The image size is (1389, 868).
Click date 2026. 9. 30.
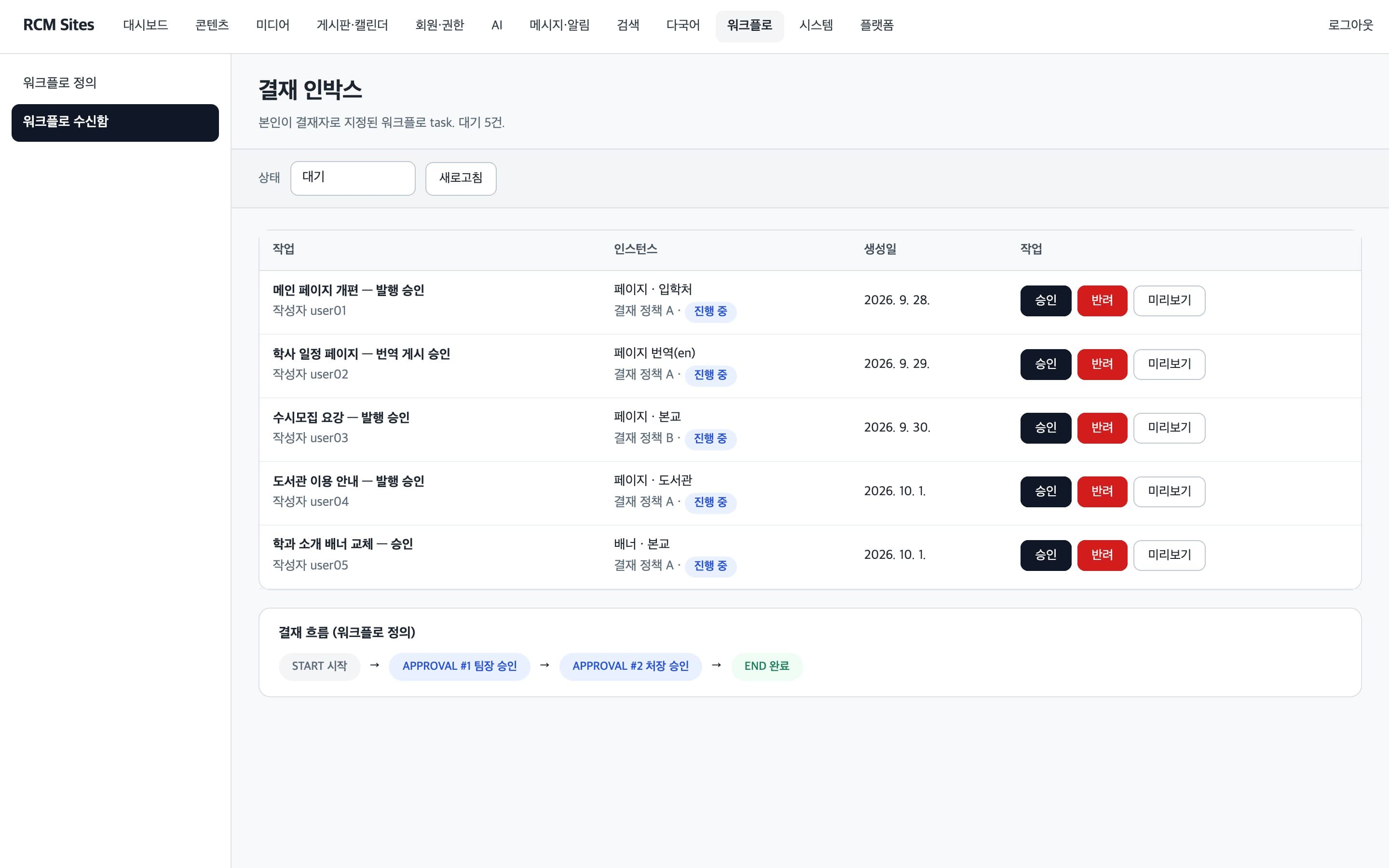point(897,428)
